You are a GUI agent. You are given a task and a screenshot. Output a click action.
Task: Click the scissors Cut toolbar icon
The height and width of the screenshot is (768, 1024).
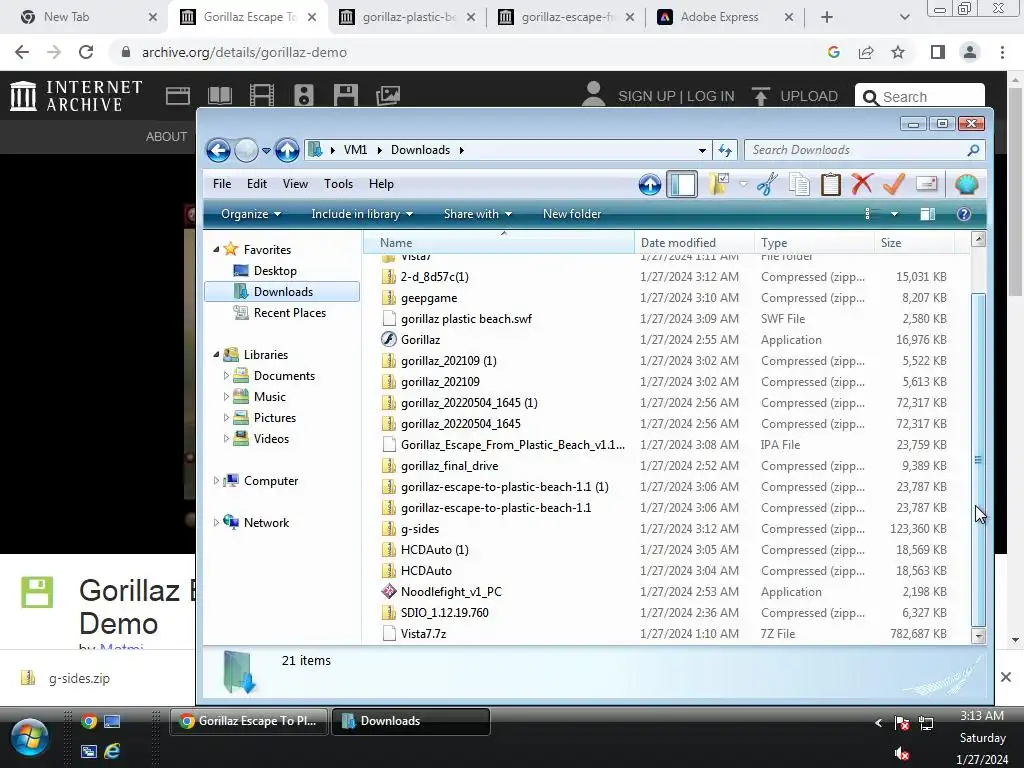coord(768,184)
